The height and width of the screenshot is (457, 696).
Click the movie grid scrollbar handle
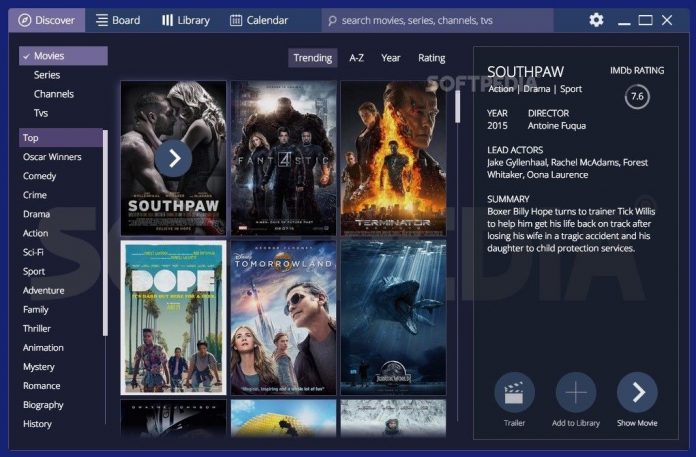pos(457,106)
